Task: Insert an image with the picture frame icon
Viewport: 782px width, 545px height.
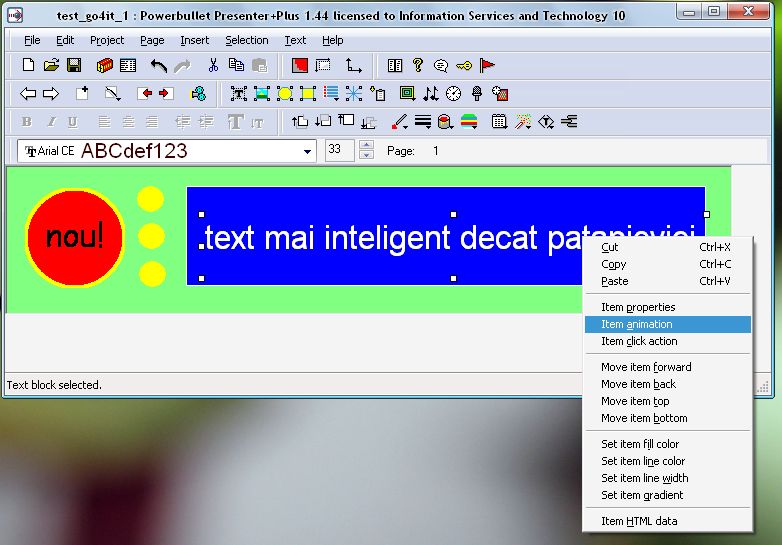Action: [262, 93]
